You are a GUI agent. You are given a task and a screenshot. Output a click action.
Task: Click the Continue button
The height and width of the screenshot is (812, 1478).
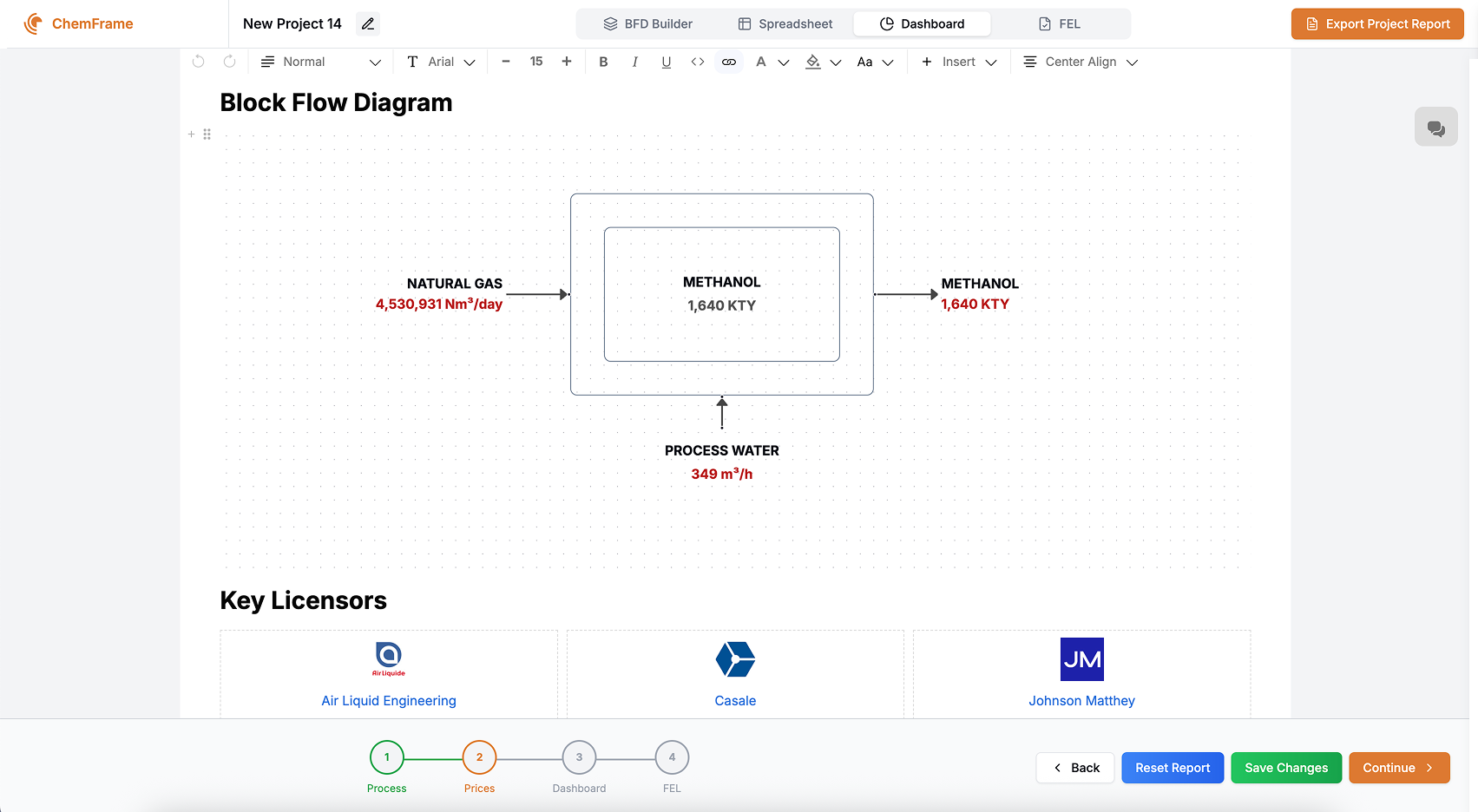(x=1399, y=768)
